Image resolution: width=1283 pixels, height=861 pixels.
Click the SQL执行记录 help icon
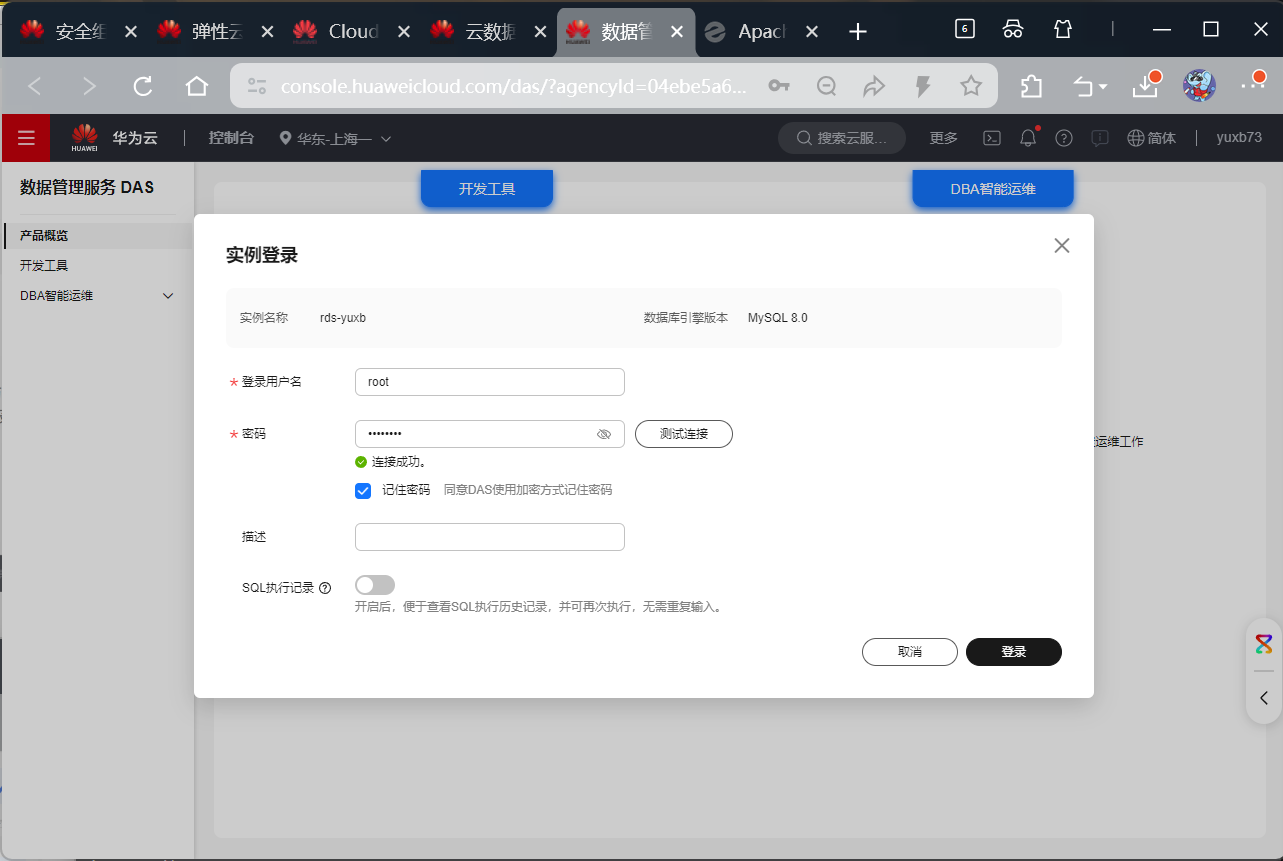pos(325,588)
